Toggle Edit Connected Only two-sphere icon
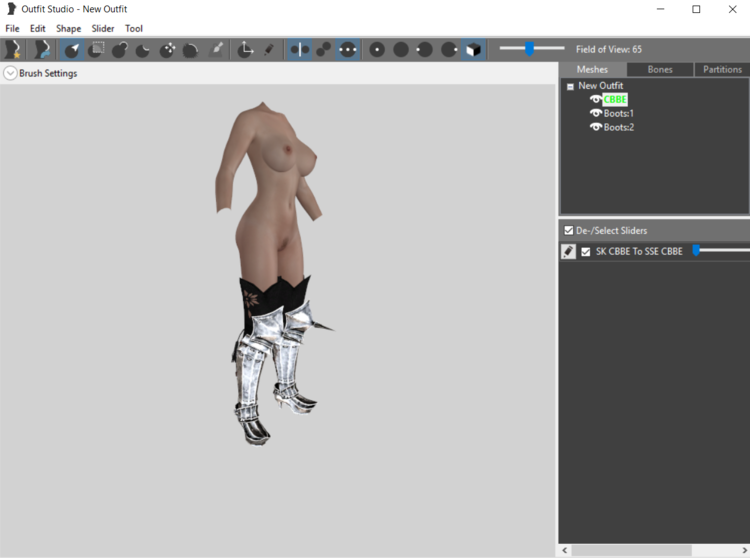The width and height of the screenshot is (750, 558). [x=324, y=49]
